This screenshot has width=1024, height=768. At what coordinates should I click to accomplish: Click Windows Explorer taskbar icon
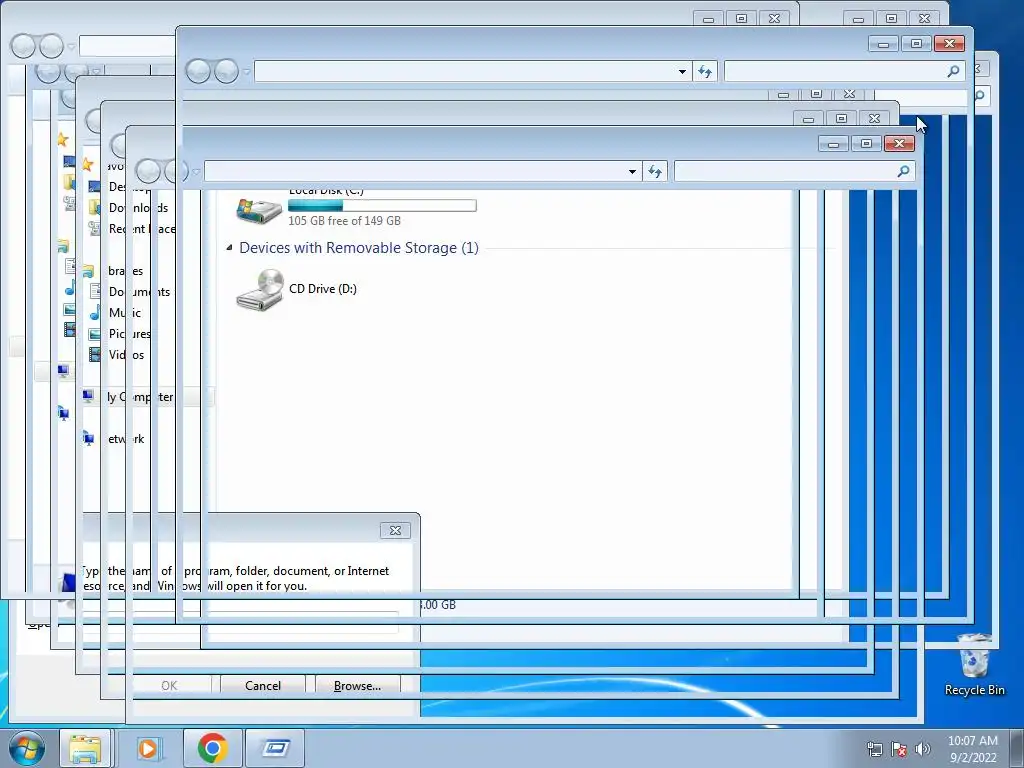tap(86, 748)
